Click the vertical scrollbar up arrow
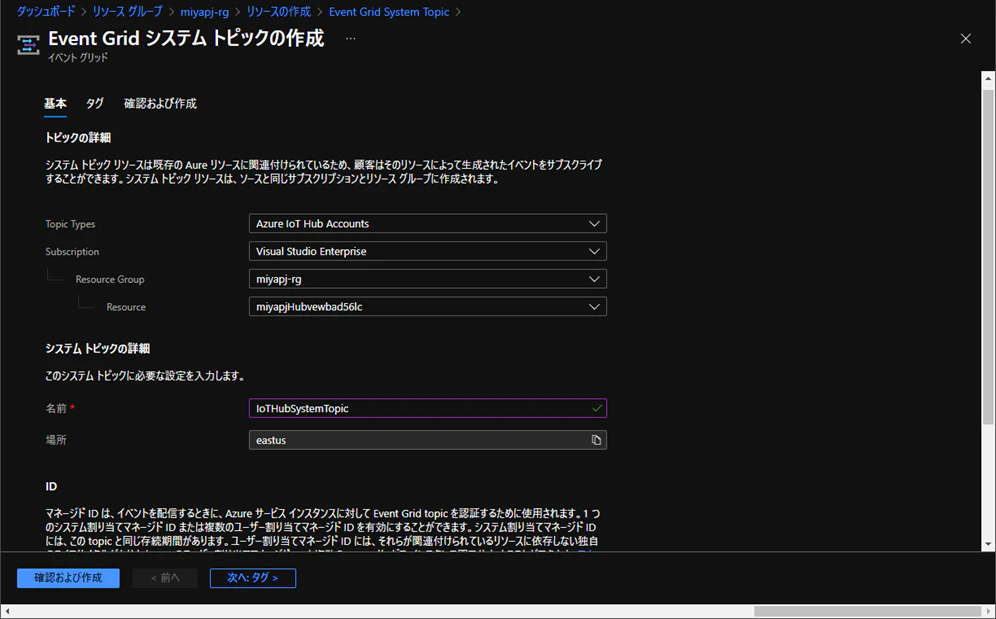The width and height of the screenshot is (996, 619). [x=988, y=79]
